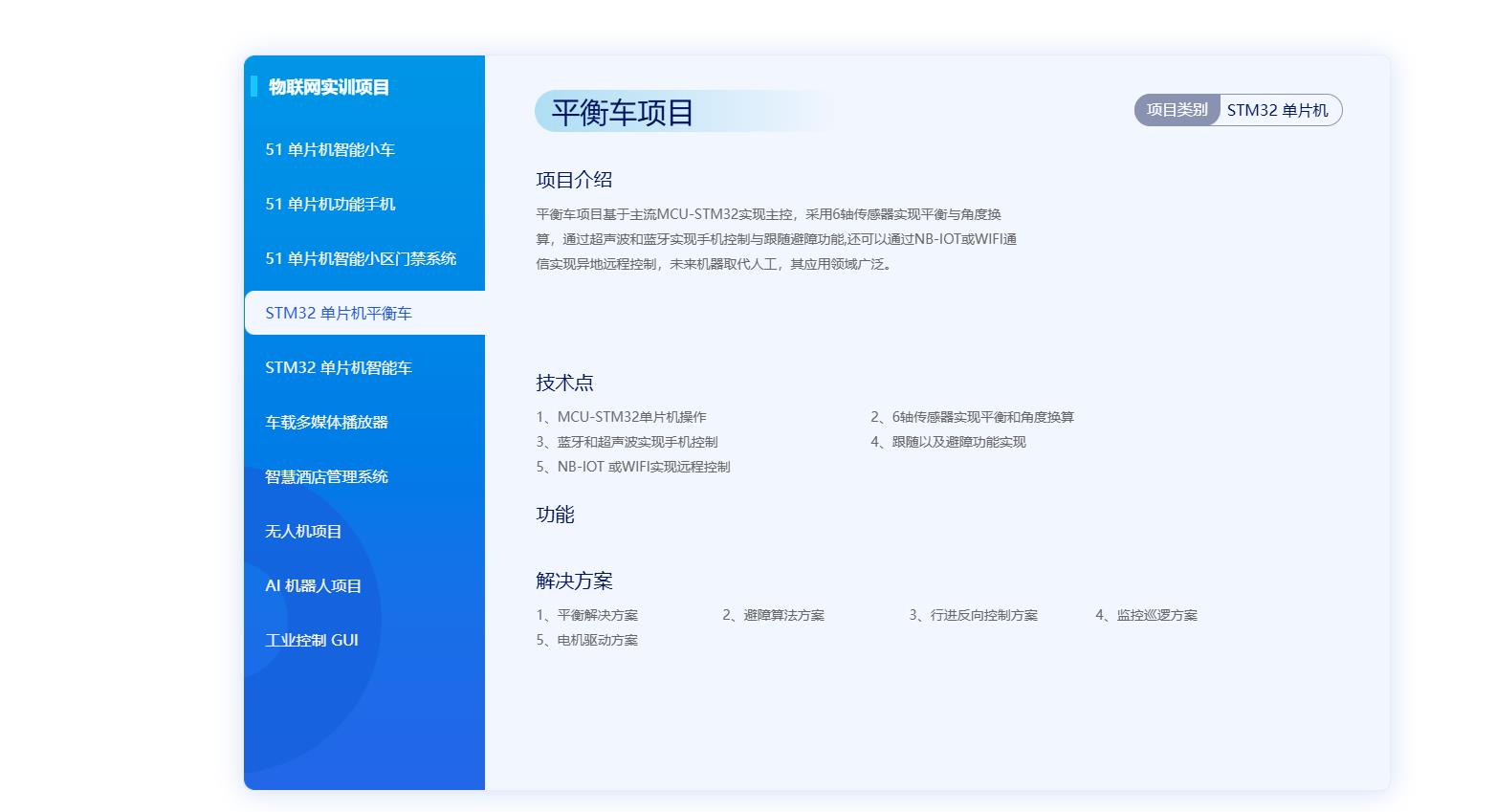Open 51 单片机智能小区门禁系统 project
The image size is (1496, 812).
tap(361, 258)
